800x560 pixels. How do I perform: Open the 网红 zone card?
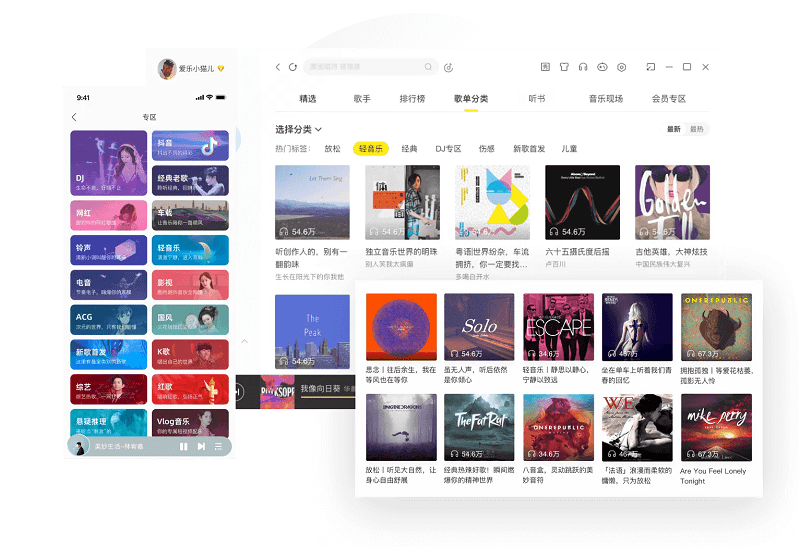[x=109, y=215]
